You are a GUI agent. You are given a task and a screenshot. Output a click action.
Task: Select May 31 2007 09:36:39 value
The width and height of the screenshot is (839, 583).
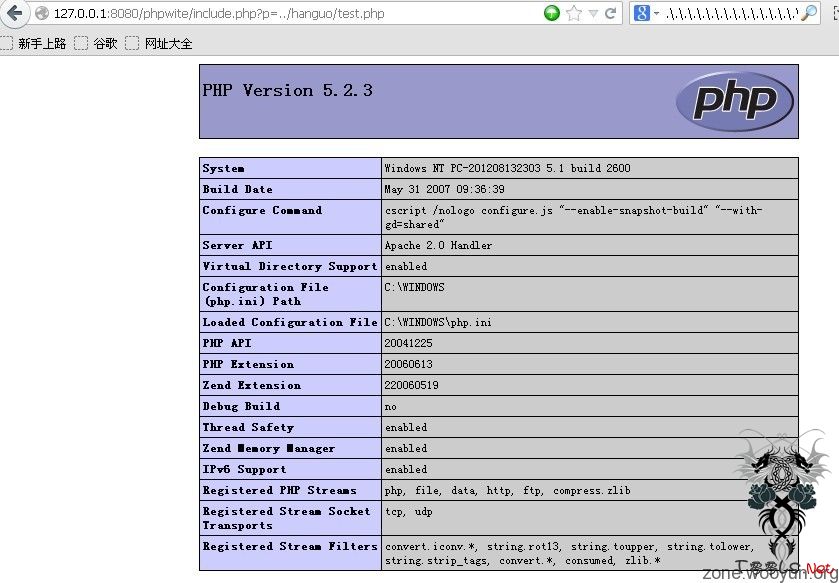(444, 189)
